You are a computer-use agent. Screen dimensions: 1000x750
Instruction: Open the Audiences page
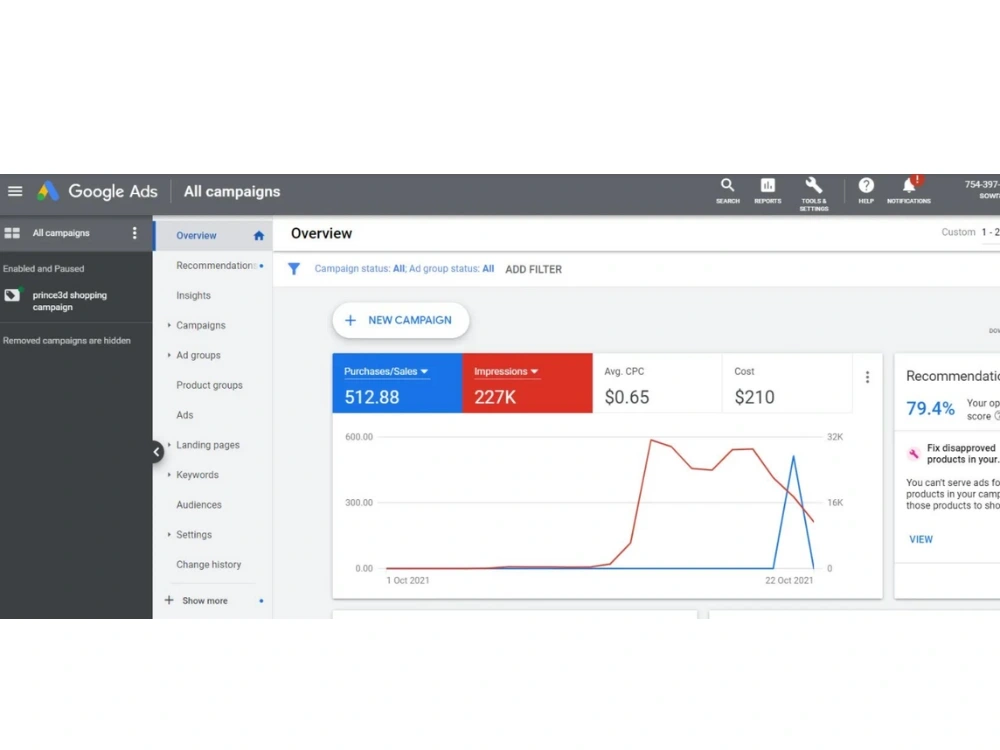click(x=199, y=504)
